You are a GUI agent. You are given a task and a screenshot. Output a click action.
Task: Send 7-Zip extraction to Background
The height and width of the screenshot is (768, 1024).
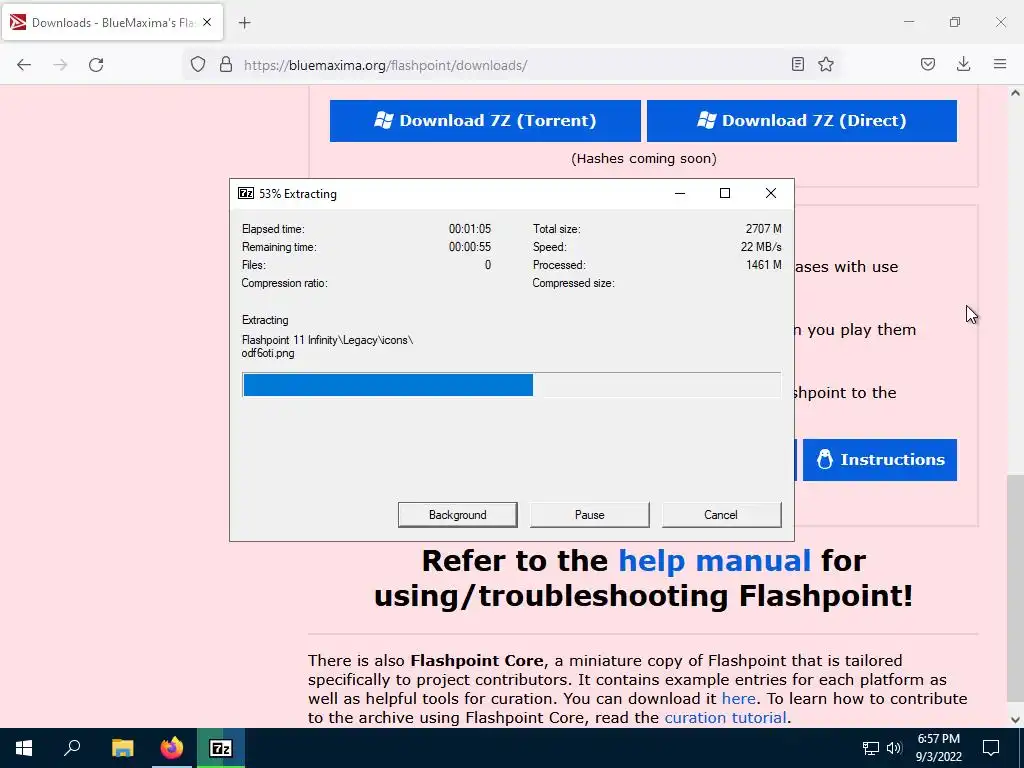(x=458, y=515)
